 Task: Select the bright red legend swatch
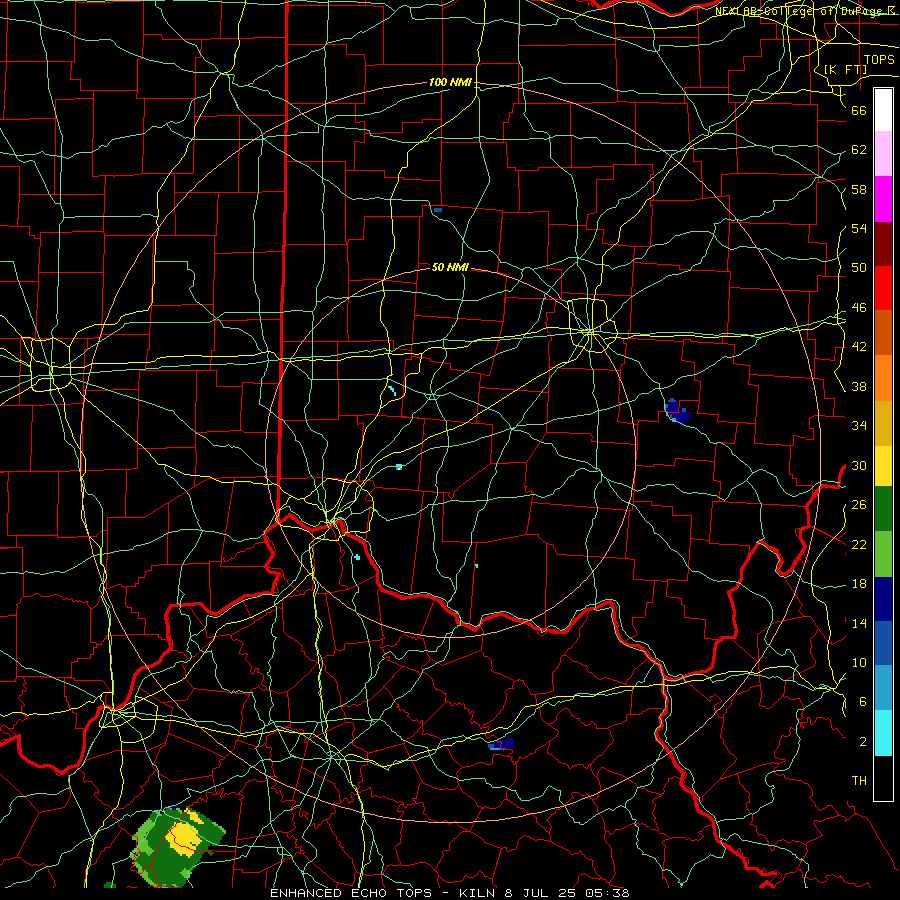pos(883,288)
